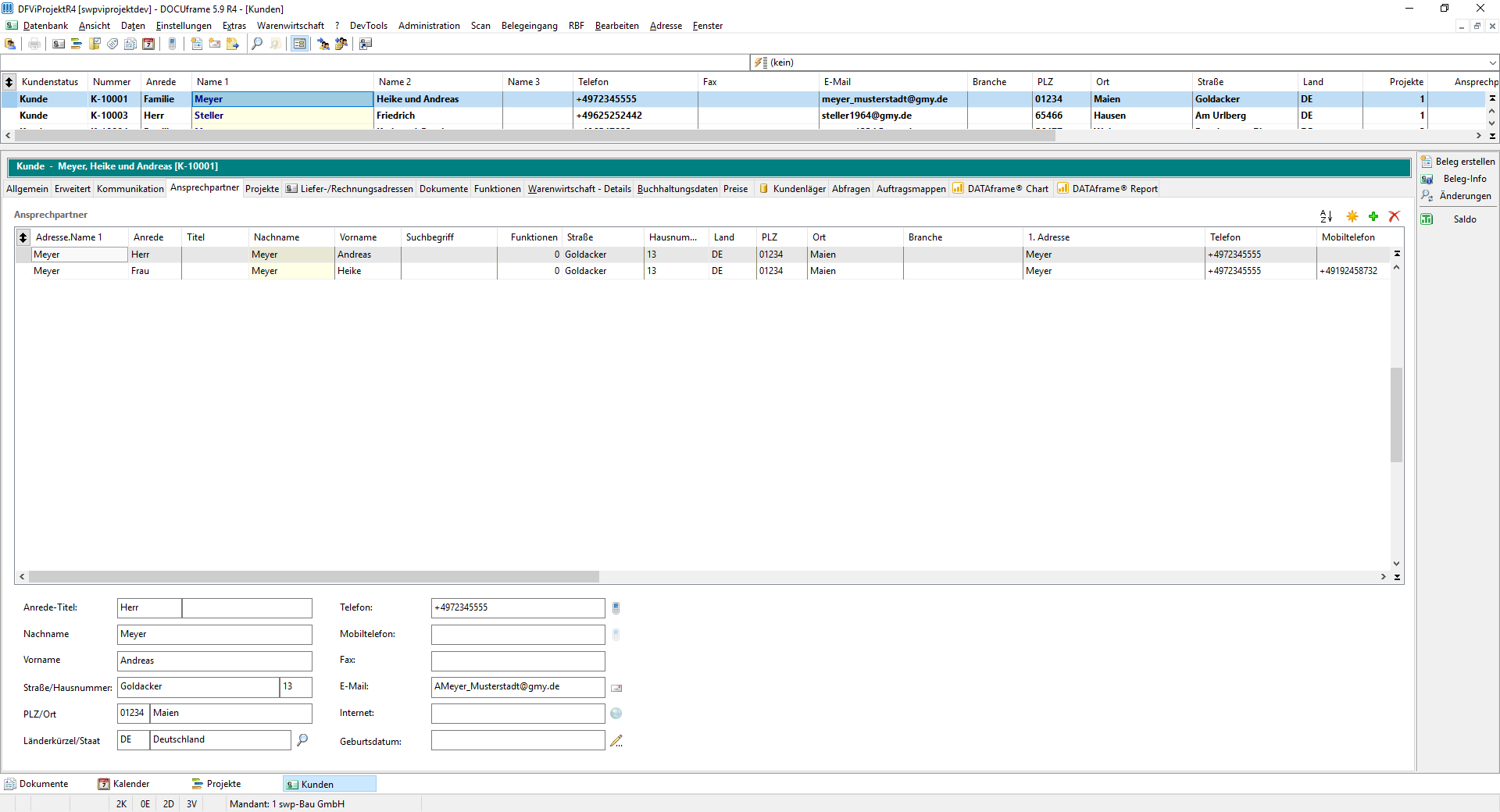Click pencil icon next to Geburtsdatum field
Image resolution: width=1500 pixels, height=812 pixels.
616,741
